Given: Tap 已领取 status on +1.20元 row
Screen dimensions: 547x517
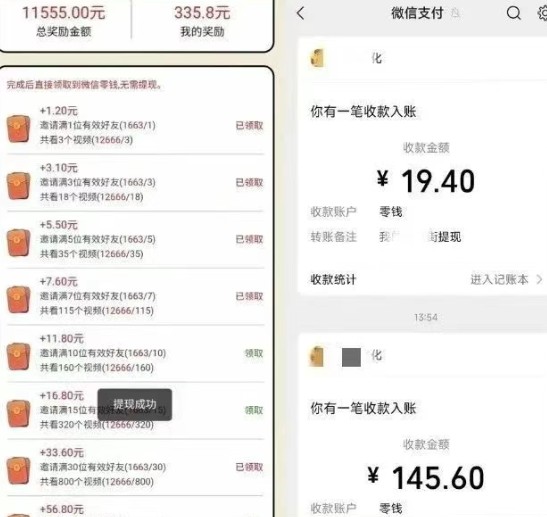Looking at the screenshot, I should pos(249,126).
